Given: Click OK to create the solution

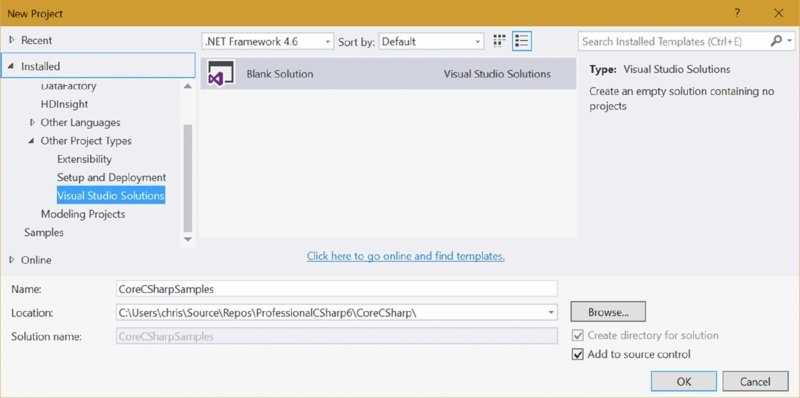Looking at the screenshot, I should pyautogui.click(x=684, y=382).
